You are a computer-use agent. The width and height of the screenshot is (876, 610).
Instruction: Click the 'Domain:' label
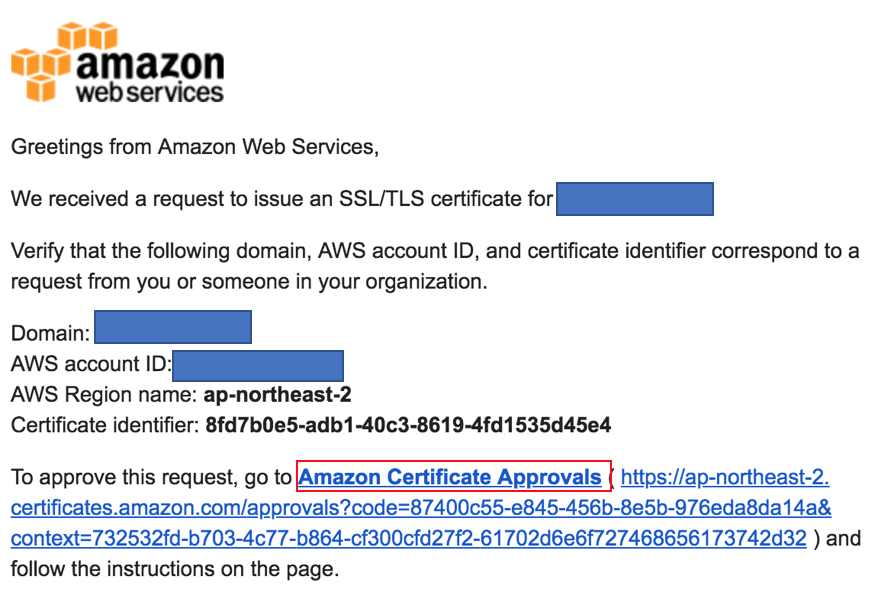coord(50,333)
